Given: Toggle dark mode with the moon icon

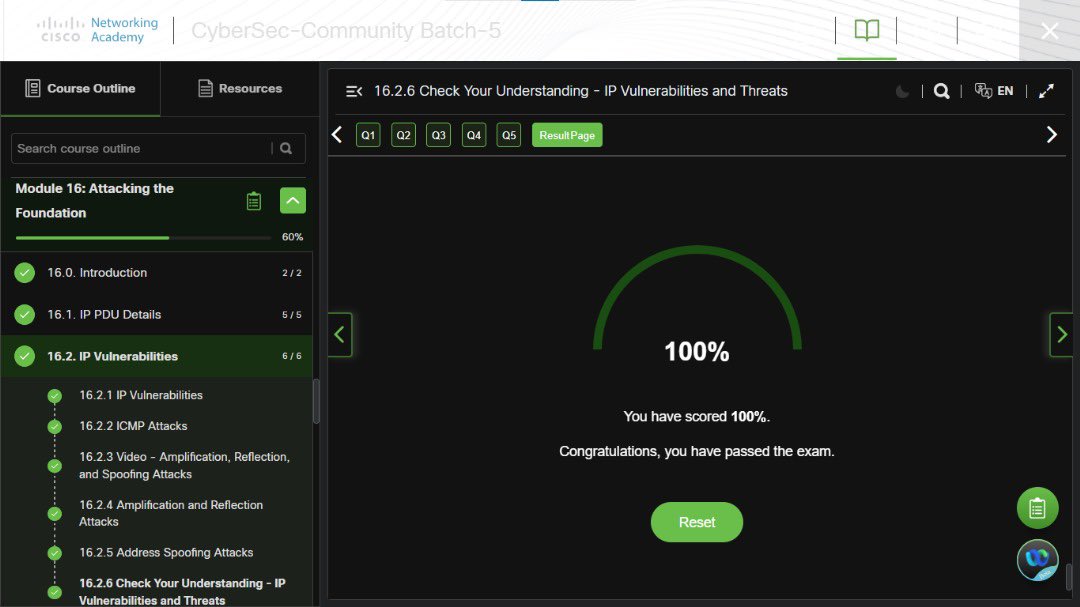Looking at the screenshot, I should pyautogui.click(x=901, y=91).
